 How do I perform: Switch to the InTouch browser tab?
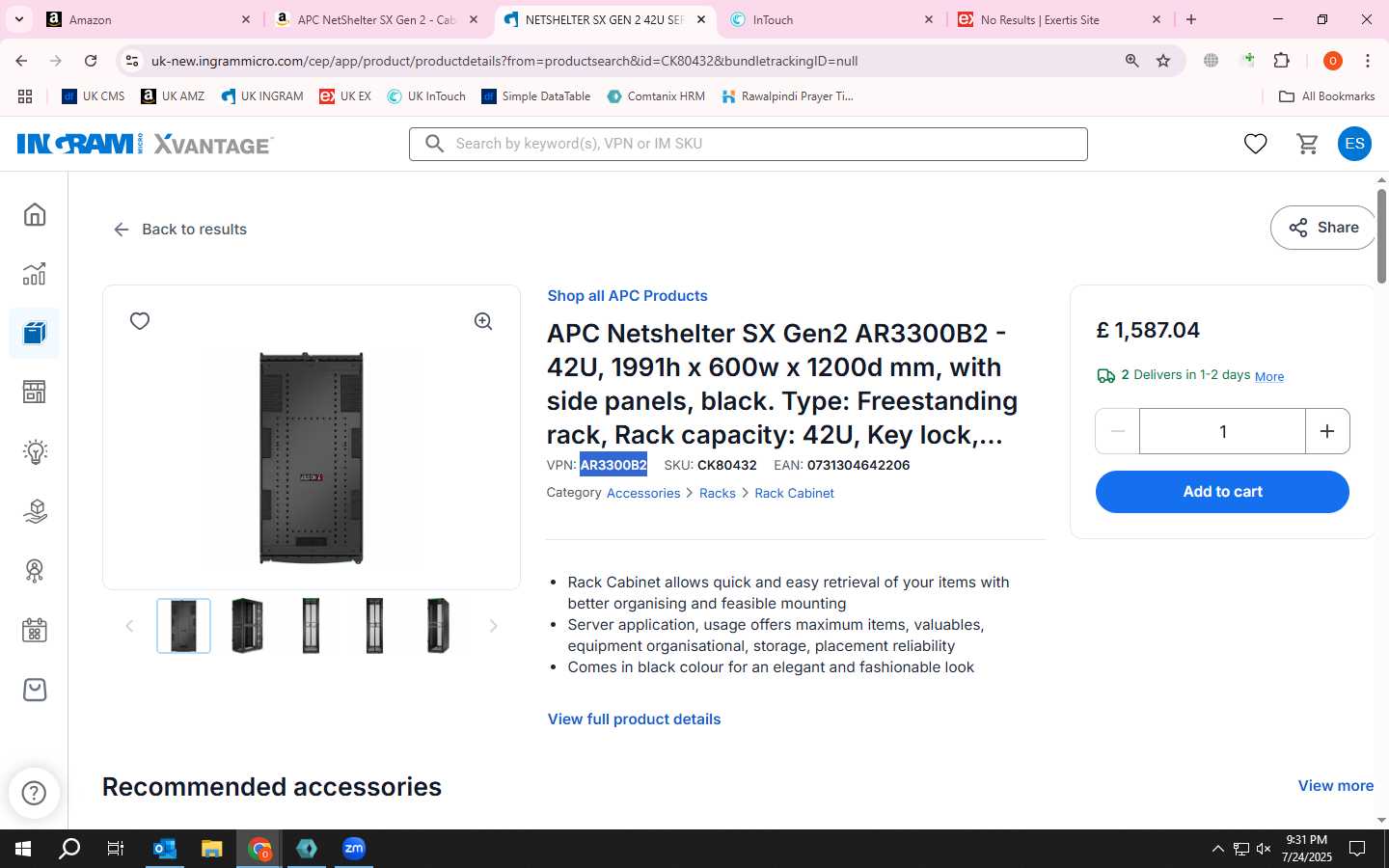click(831, 19)
